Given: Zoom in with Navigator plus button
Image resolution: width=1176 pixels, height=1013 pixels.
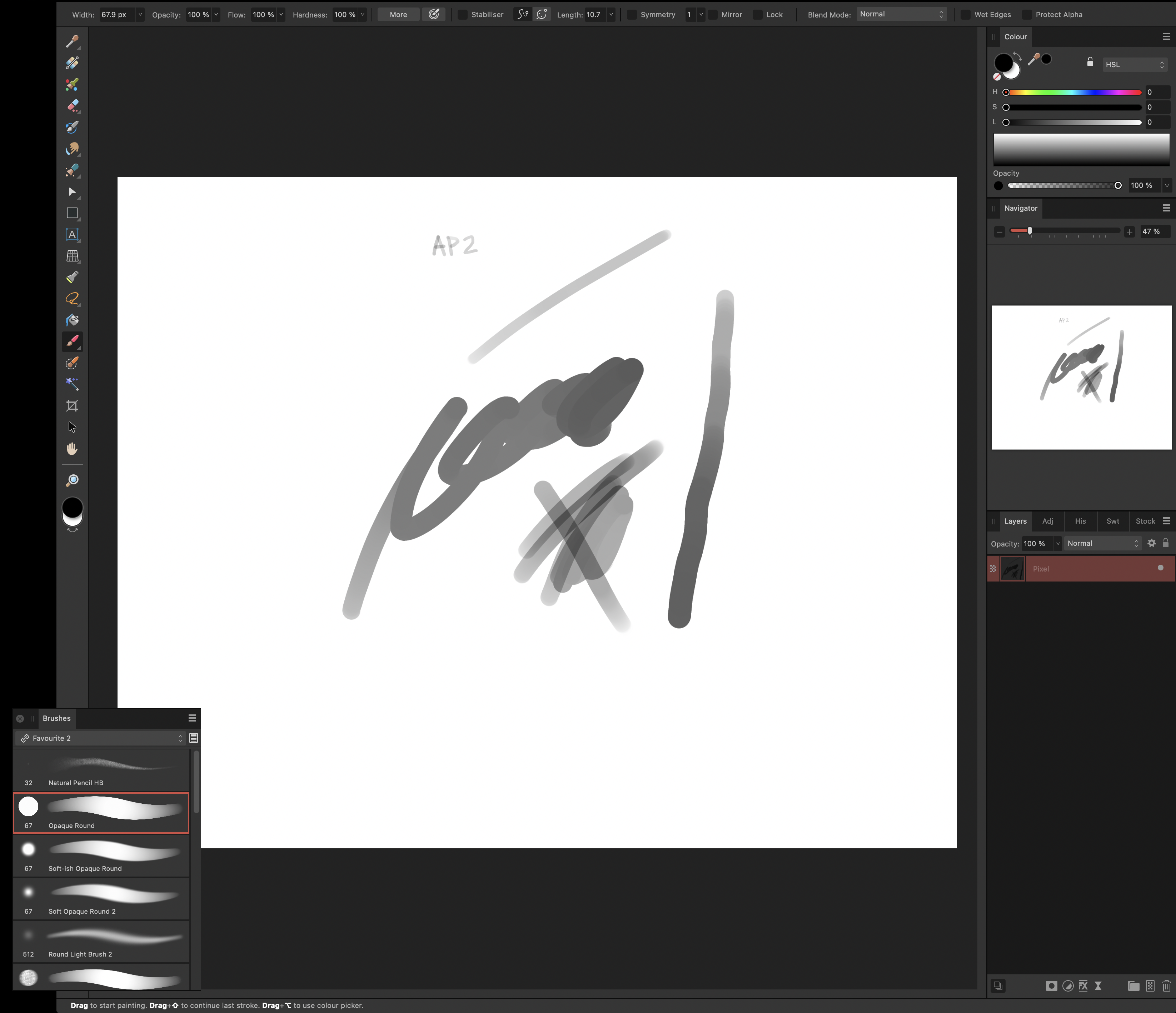Looking at the screenshot, I should tap(1130, 231).
